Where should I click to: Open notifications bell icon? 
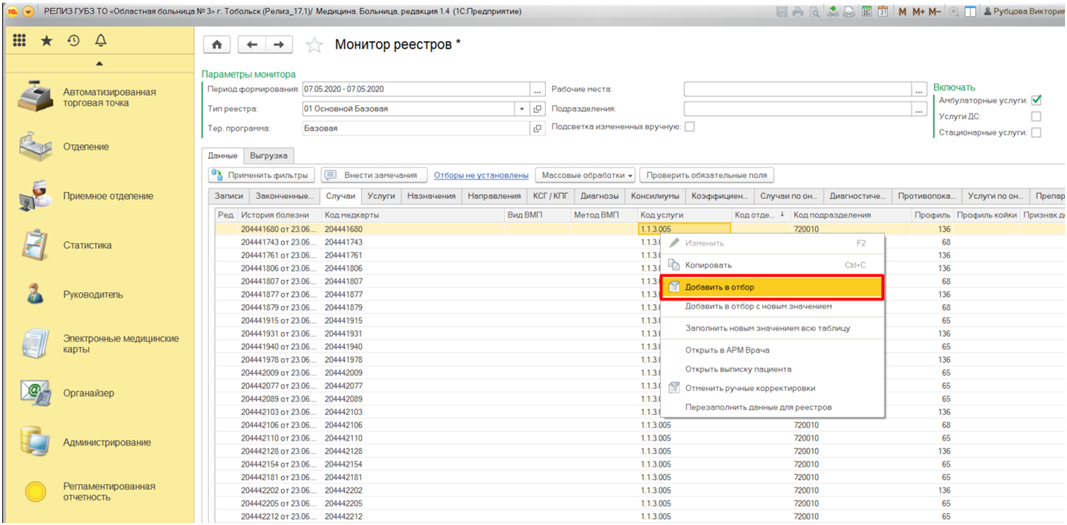click(x=100, y=41)
